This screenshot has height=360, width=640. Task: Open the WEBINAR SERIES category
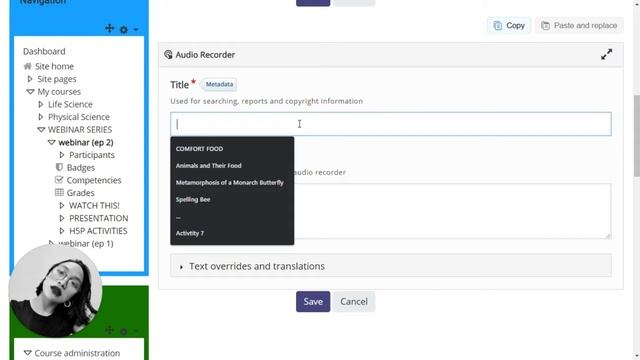click(x=80, y=129)
